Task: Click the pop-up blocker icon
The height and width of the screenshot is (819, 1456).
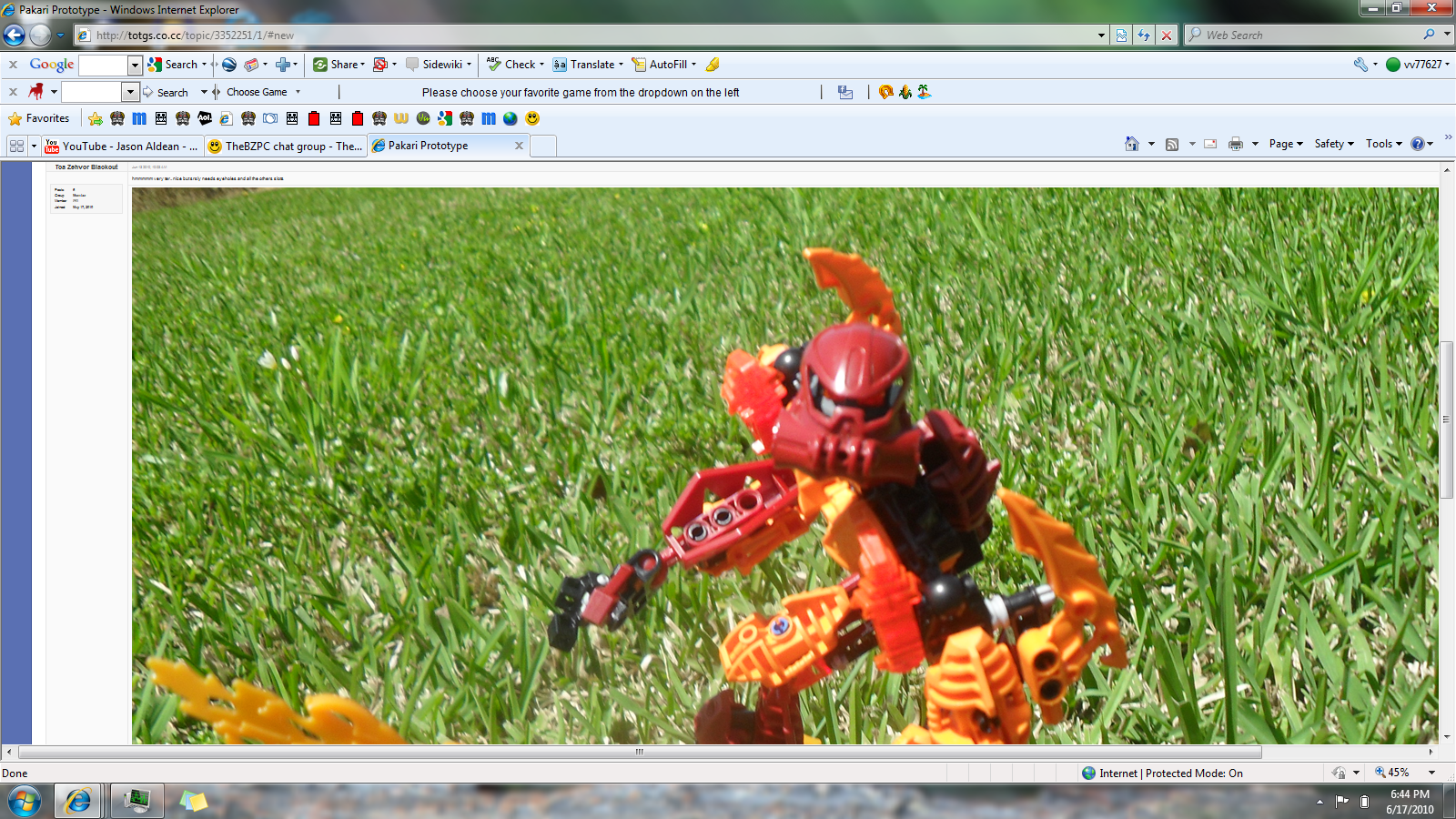Action: pos(380,65)
